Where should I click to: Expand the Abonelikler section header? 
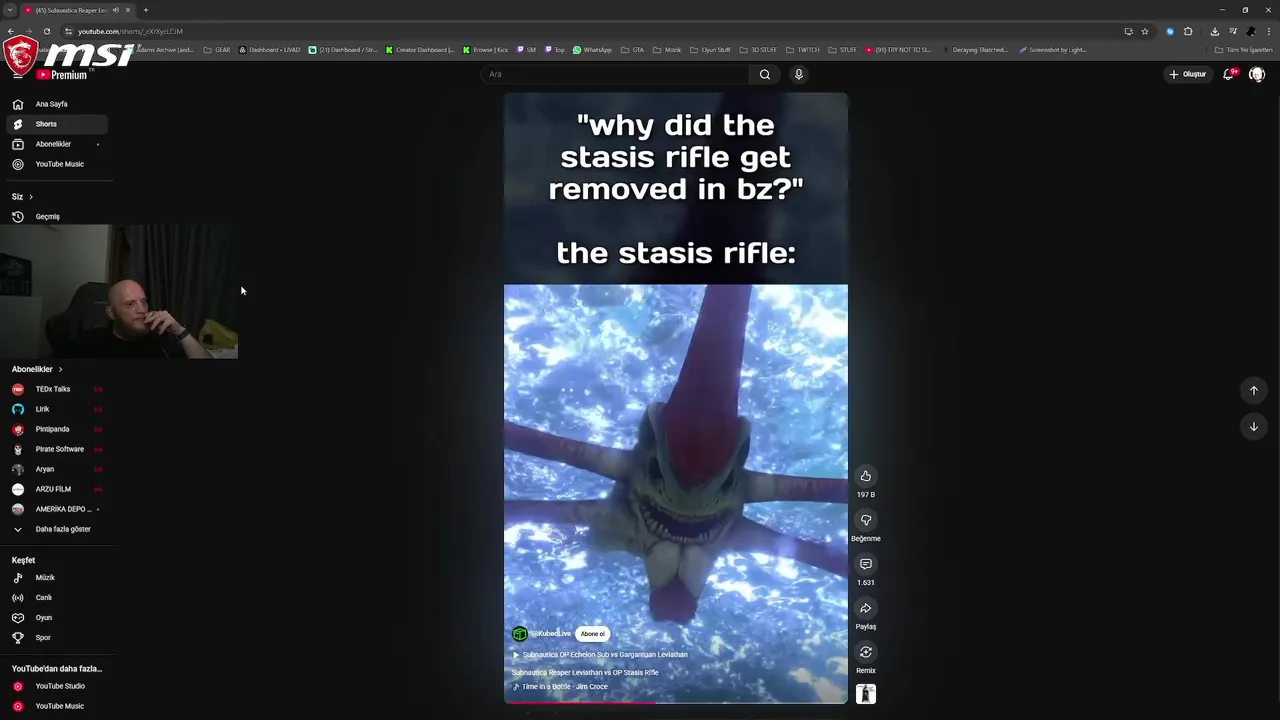click(37, 369)
